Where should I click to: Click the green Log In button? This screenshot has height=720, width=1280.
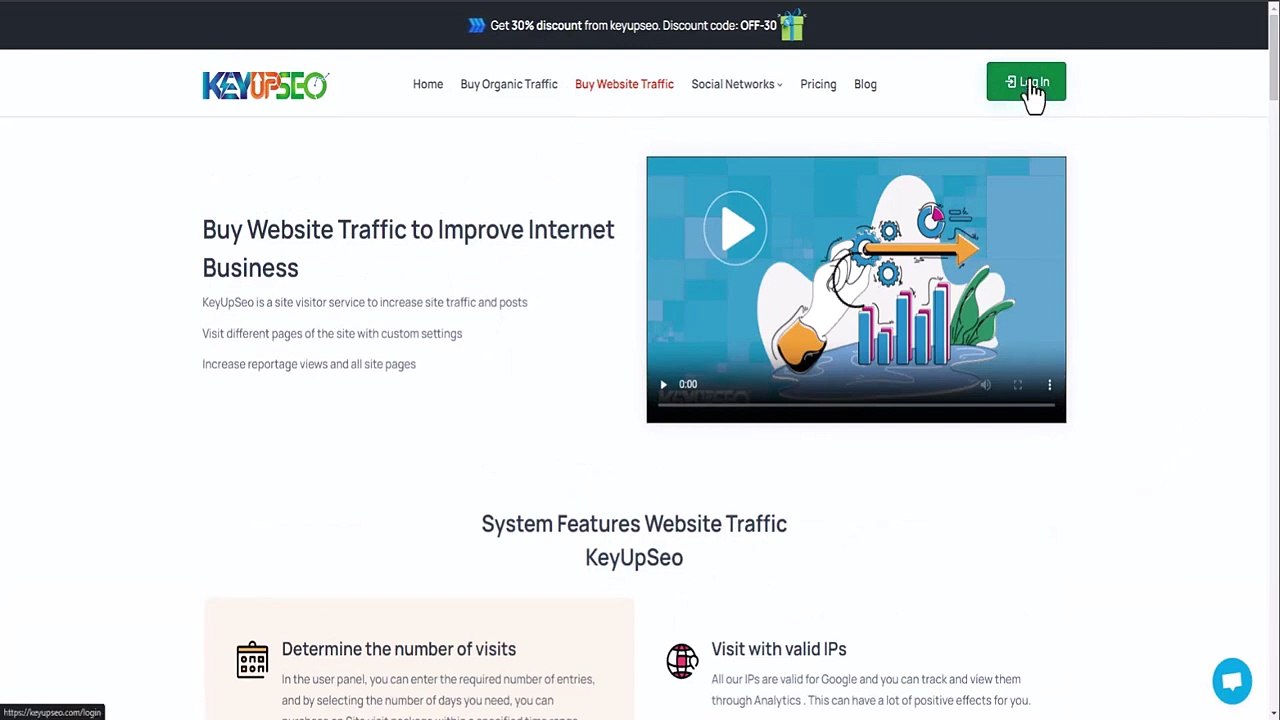1026,82
